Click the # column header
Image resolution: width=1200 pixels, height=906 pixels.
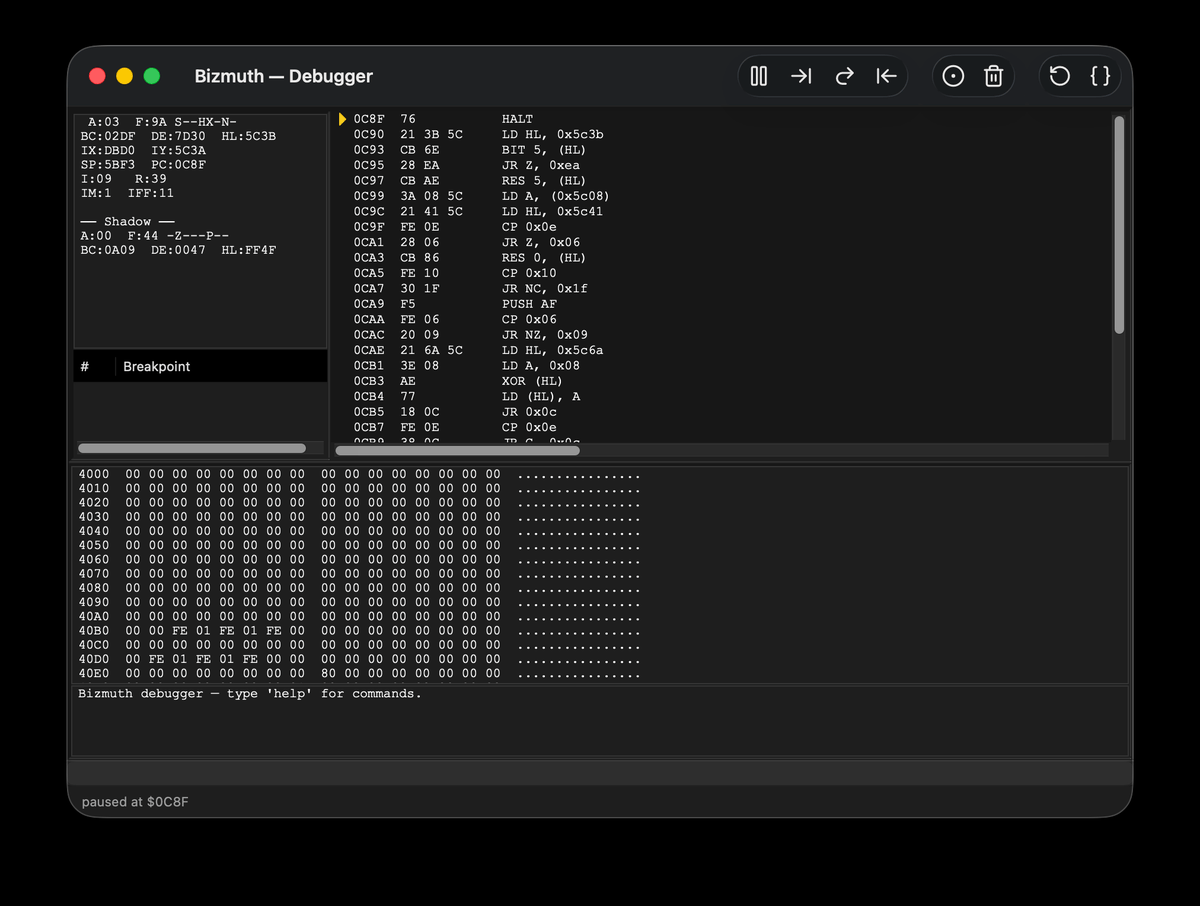(85, 367)
